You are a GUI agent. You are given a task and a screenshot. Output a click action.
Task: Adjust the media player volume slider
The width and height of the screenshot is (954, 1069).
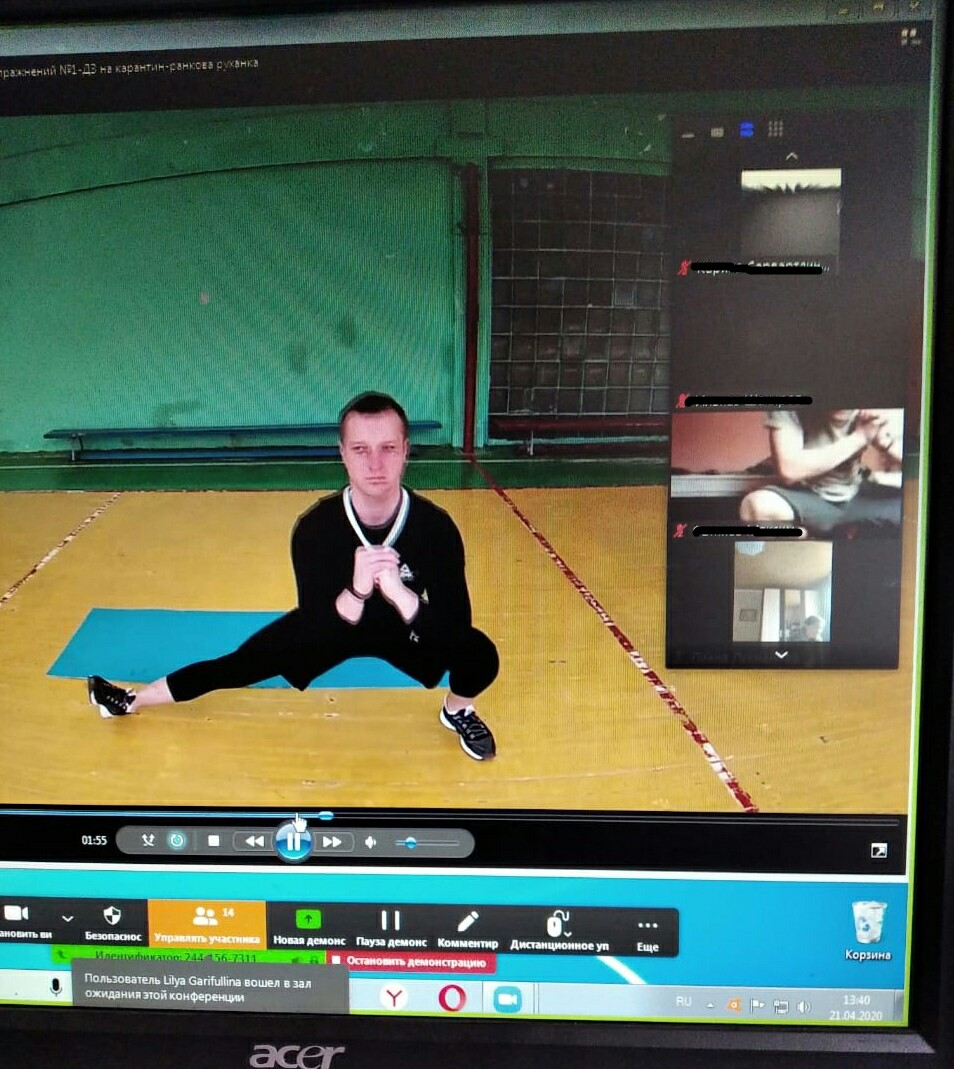click(410, 843)
